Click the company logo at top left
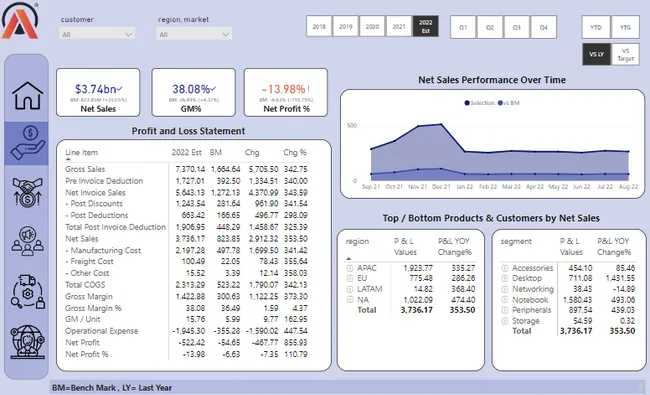 click(x=20, y=20)
